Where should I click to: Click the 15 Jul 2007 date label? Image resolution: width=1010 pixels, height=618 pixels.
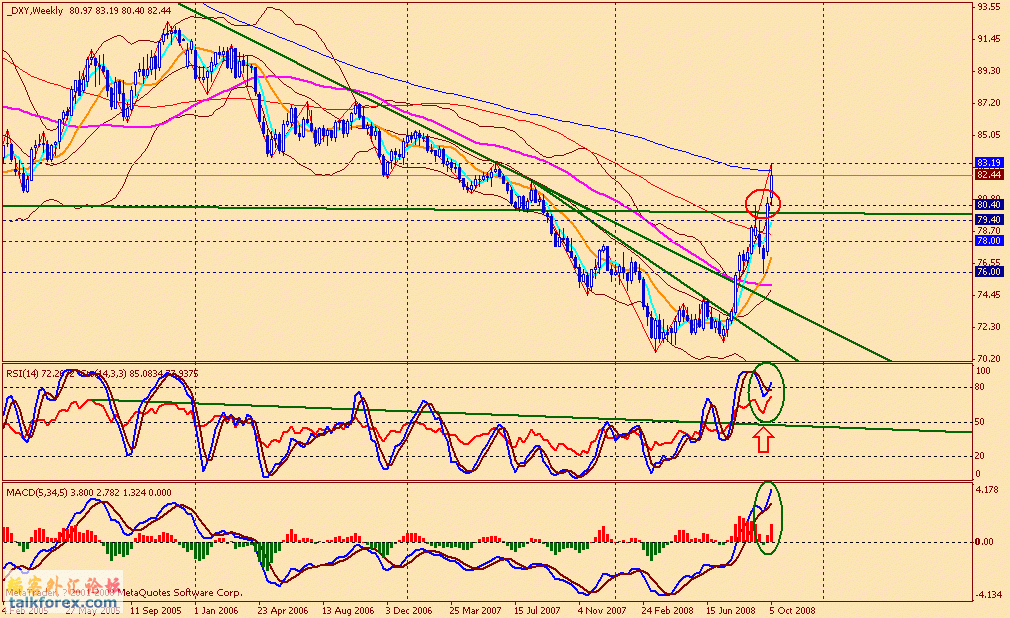pos(537,610)
